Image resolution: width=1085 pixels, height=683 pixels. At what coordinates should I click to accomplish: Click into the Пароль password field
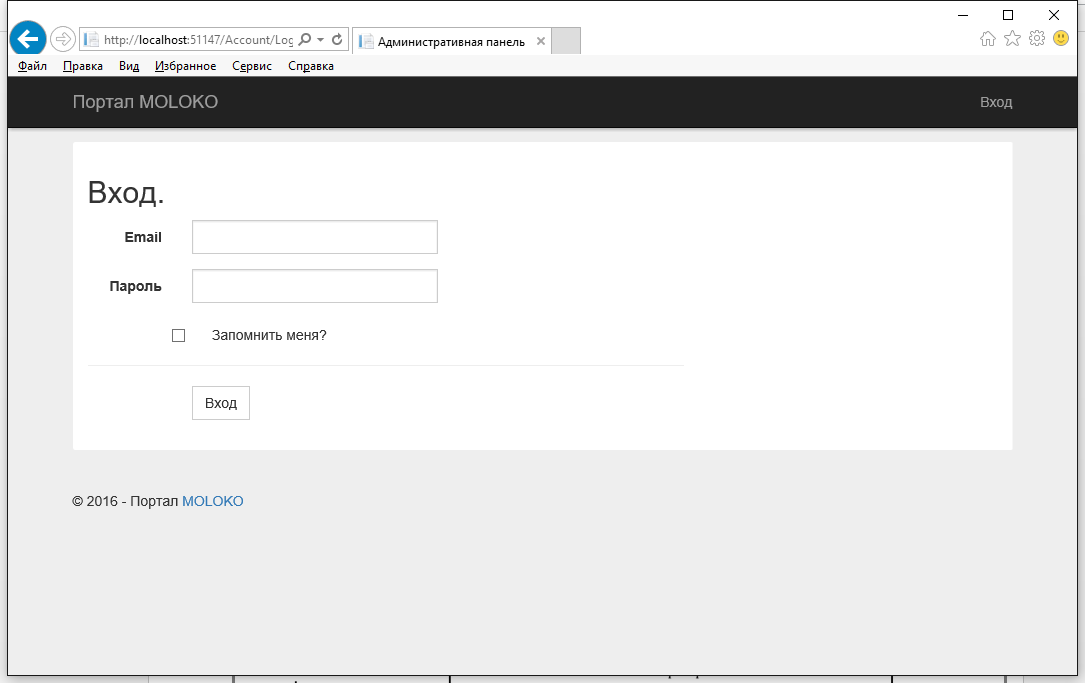click(314, 286)
